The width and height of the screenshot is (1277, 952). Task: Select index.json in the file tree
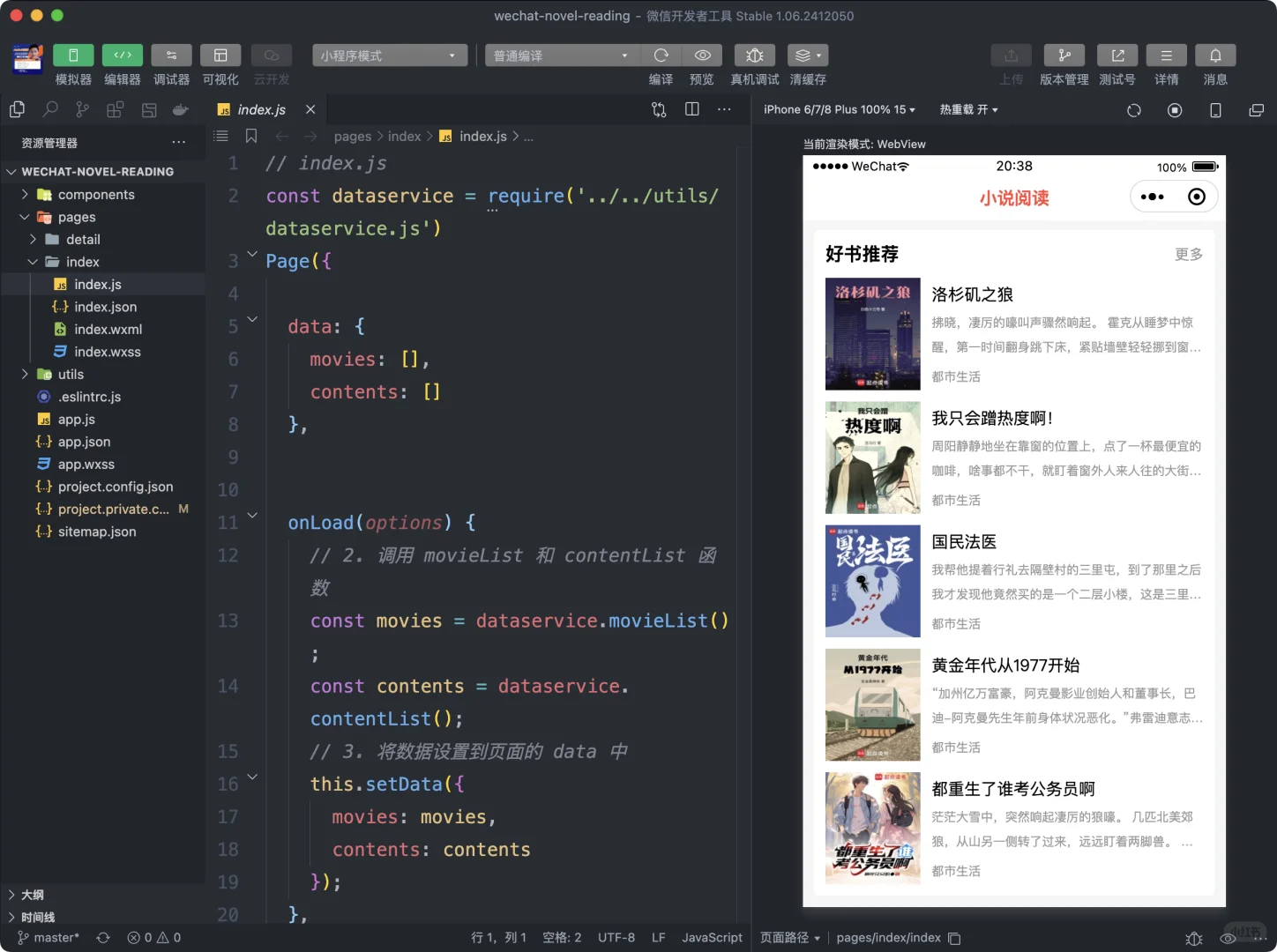104,307
